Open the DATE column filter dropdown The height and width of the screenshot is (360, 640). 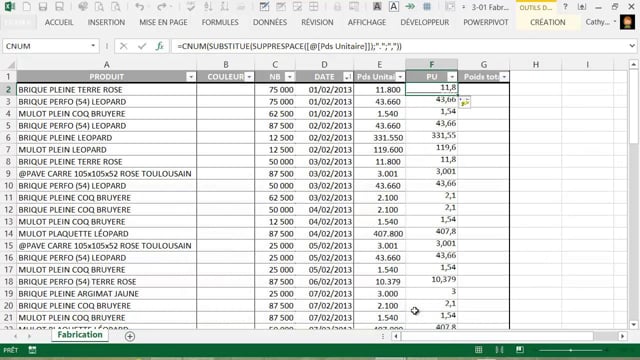347,77
